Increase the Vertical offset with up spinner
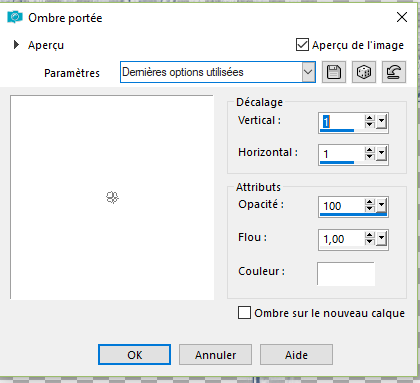Image resolution: width=420 pixels, height=383 pixels. [x=369, y=118]
